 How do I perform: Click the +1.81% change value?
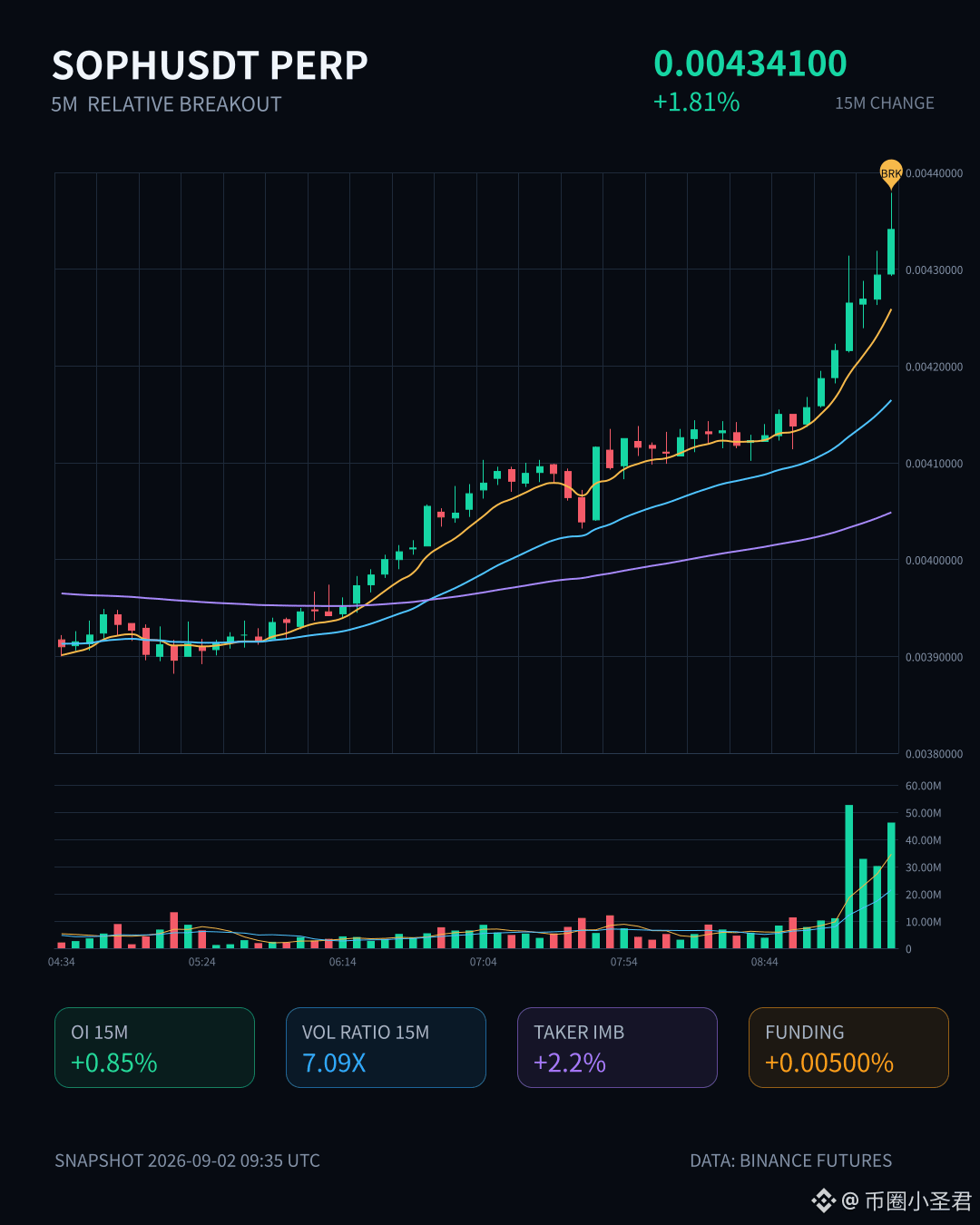coord(697,102)
